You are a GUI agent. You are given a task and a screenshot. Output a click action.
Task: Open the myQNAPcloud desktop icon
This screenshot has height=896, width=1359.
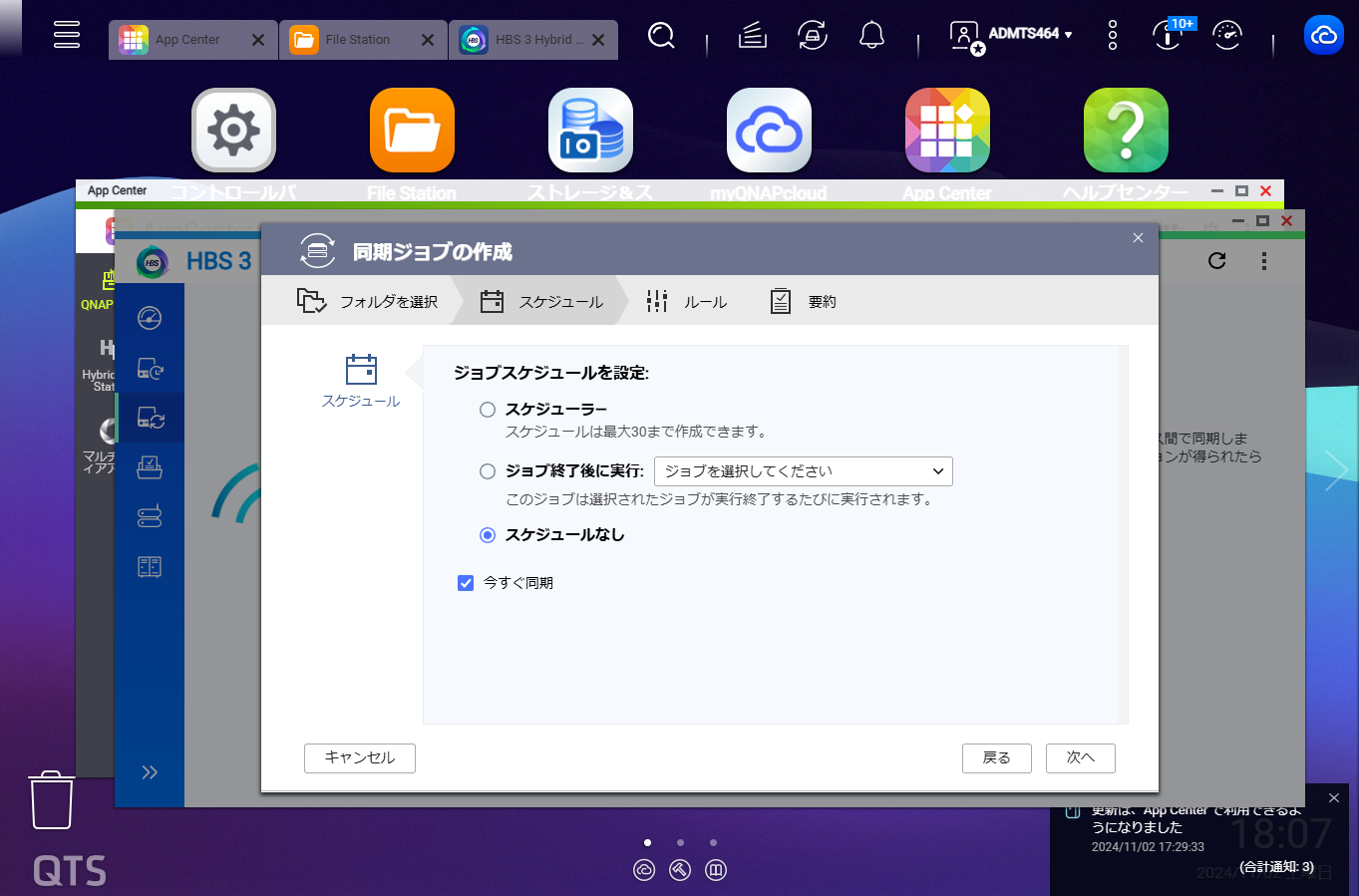(769, 131)
